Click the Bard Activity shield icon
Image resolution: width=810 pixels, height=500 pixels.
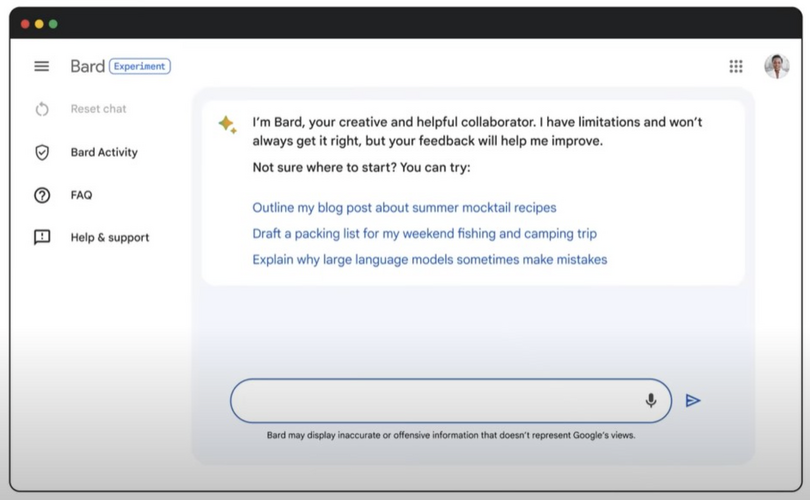click(42, 152)
